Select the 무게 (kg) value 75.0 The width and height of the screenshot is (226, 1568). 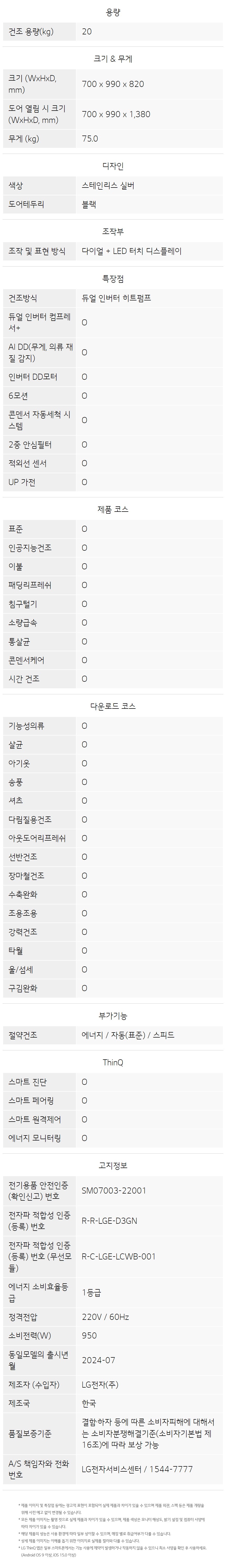[x=90, y=139]
